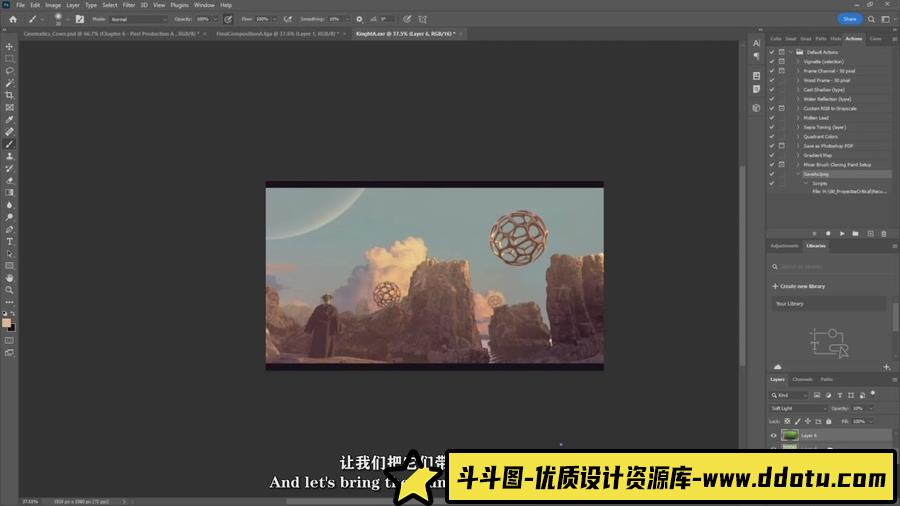This screenshot has height=506, width=900.
Task: Switch to the FinalComposition document tab
Action: click(x=277, y=34)
